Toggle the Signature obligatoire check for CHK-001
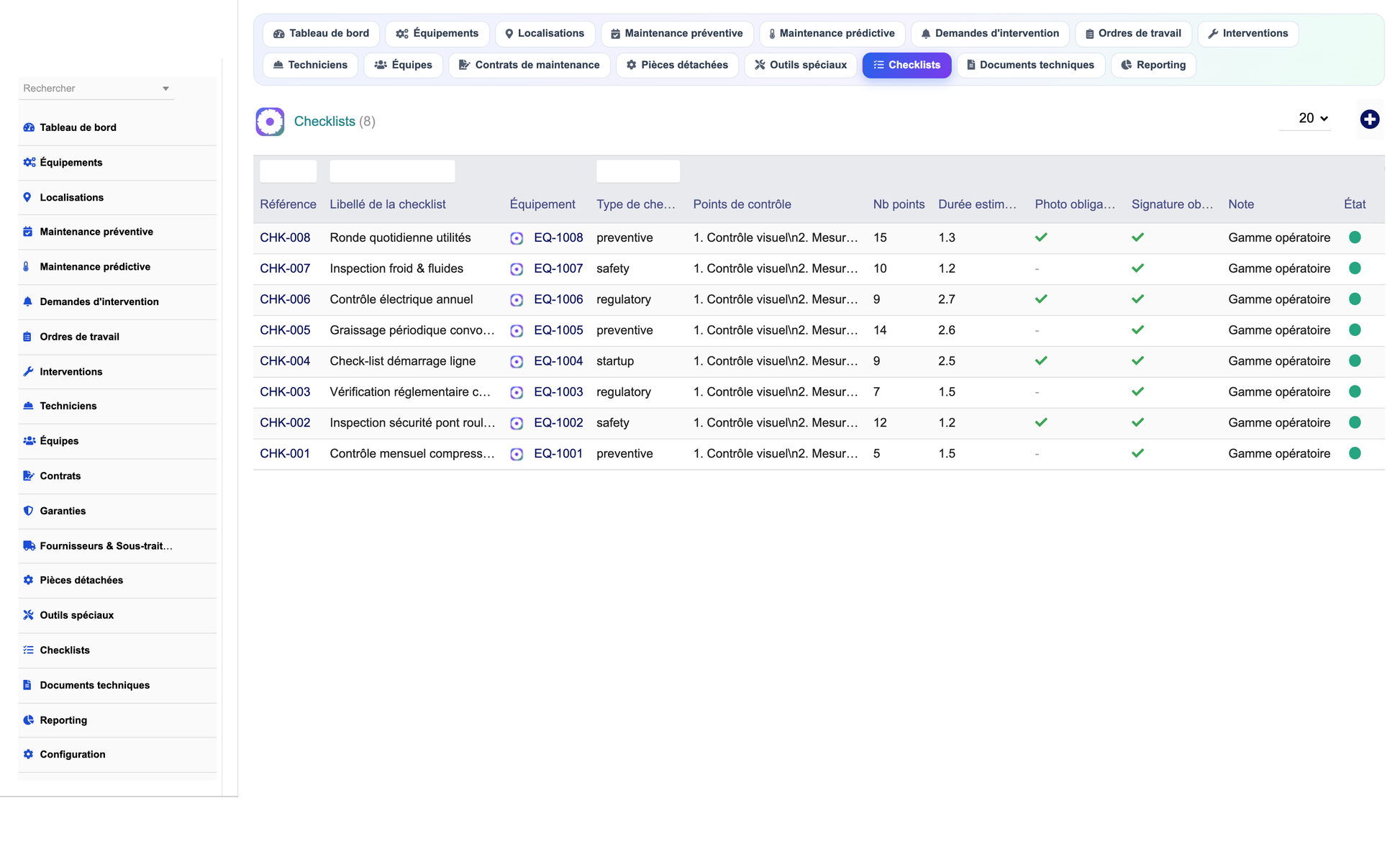The height and width of the screenshot is (867, 1400). (1137, 454)
